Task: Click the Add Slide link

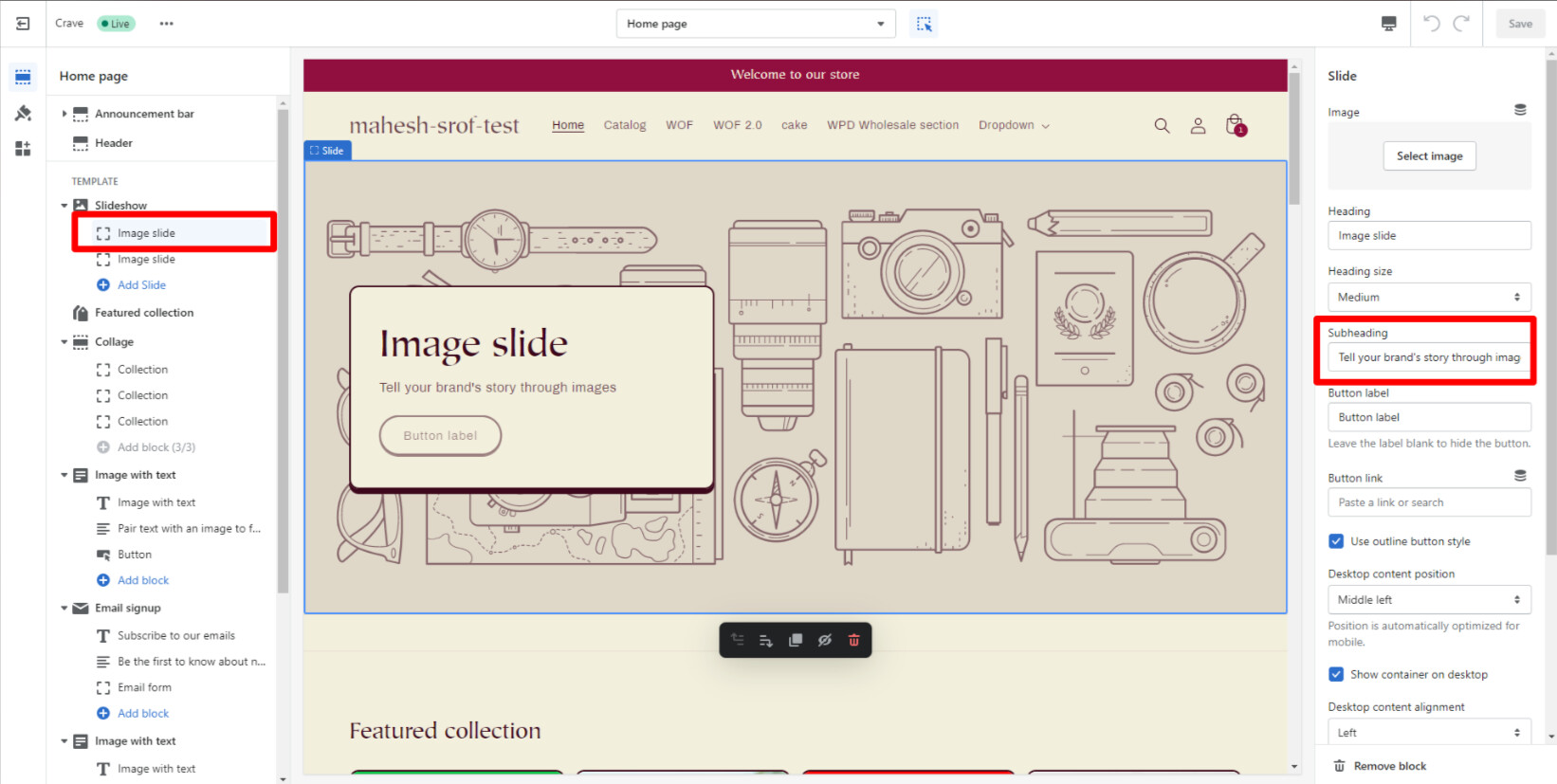Action: click(141, 285)
